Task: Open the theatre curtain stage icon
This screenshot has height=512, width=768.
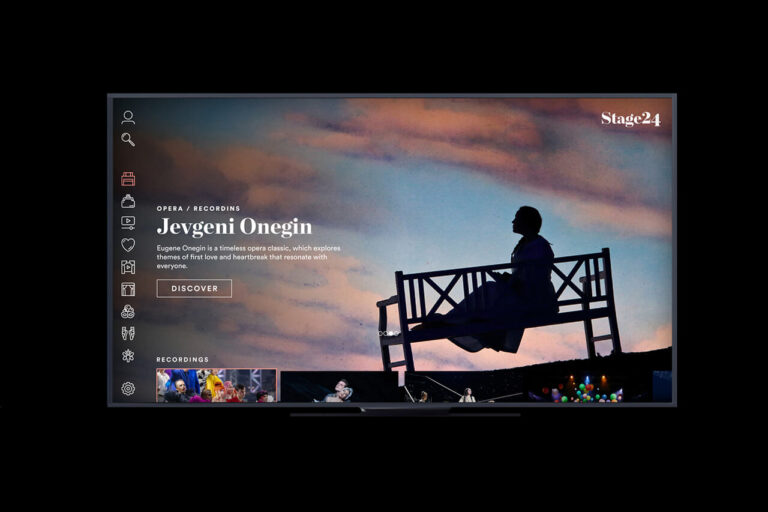Action: 128,289
